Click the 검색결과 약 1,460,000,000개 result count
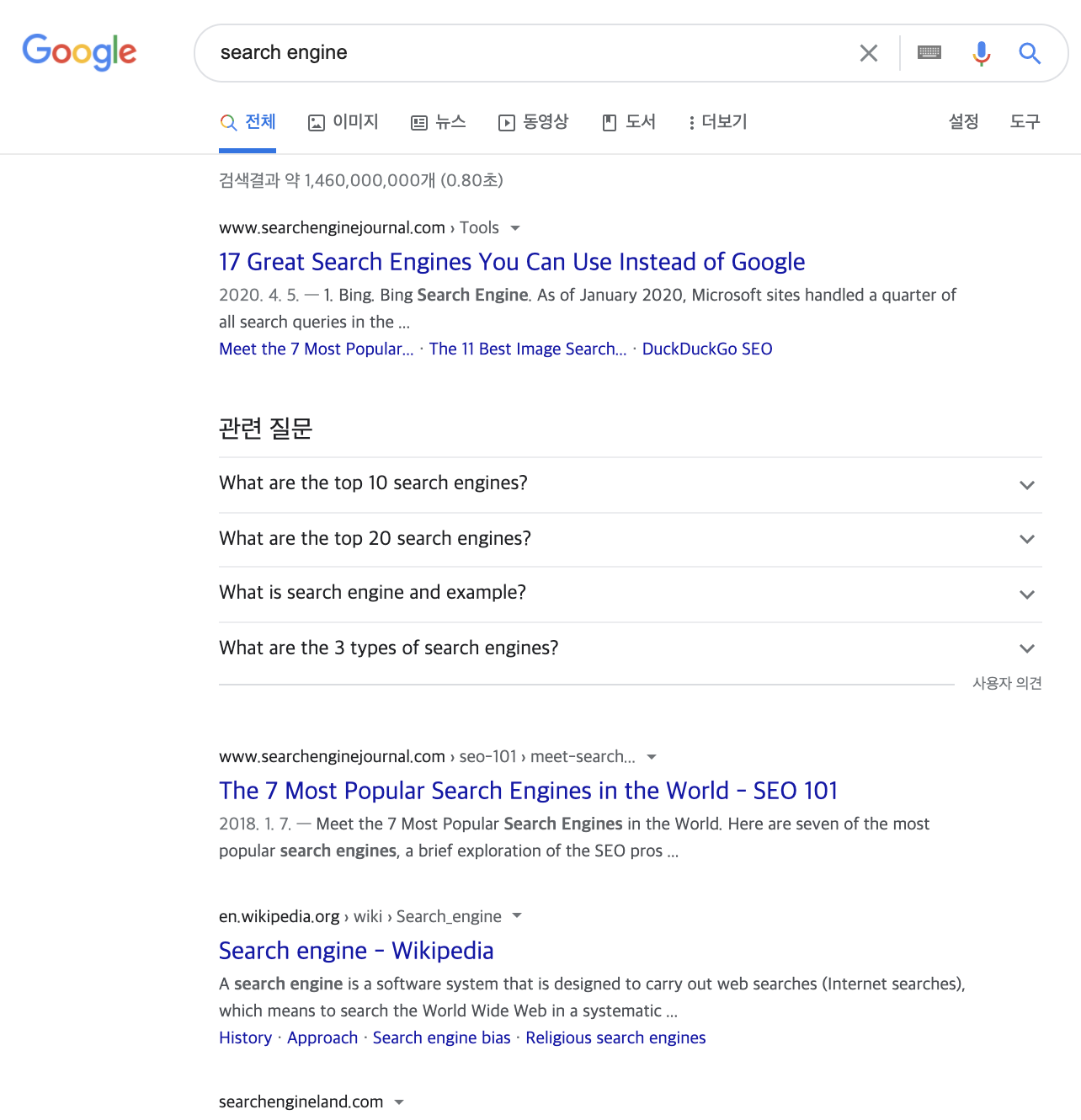The height and width of the screenshot is (1120, 1081). pyautogui.click(x=361, y=180)
